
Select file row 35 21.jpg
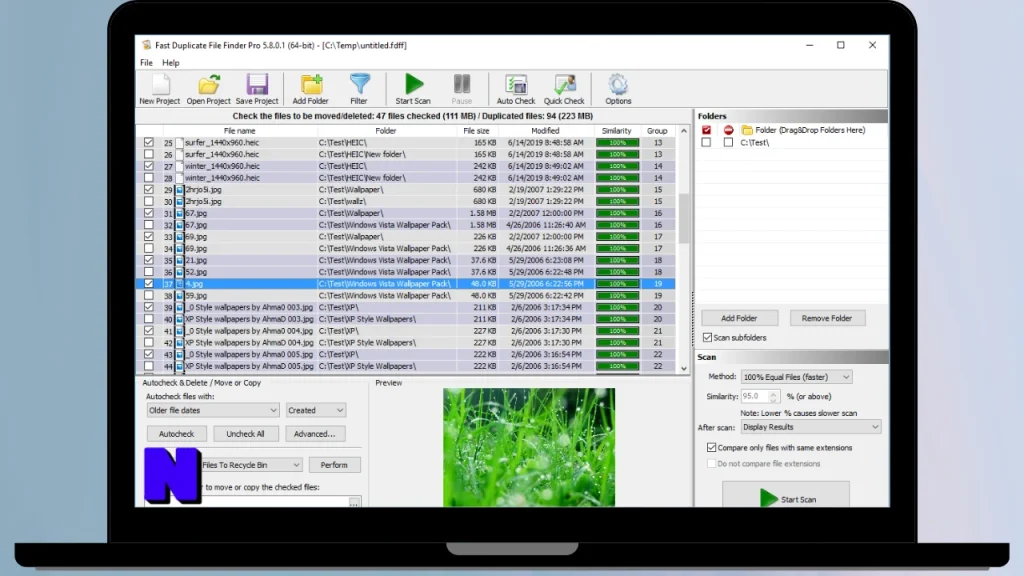405,260
